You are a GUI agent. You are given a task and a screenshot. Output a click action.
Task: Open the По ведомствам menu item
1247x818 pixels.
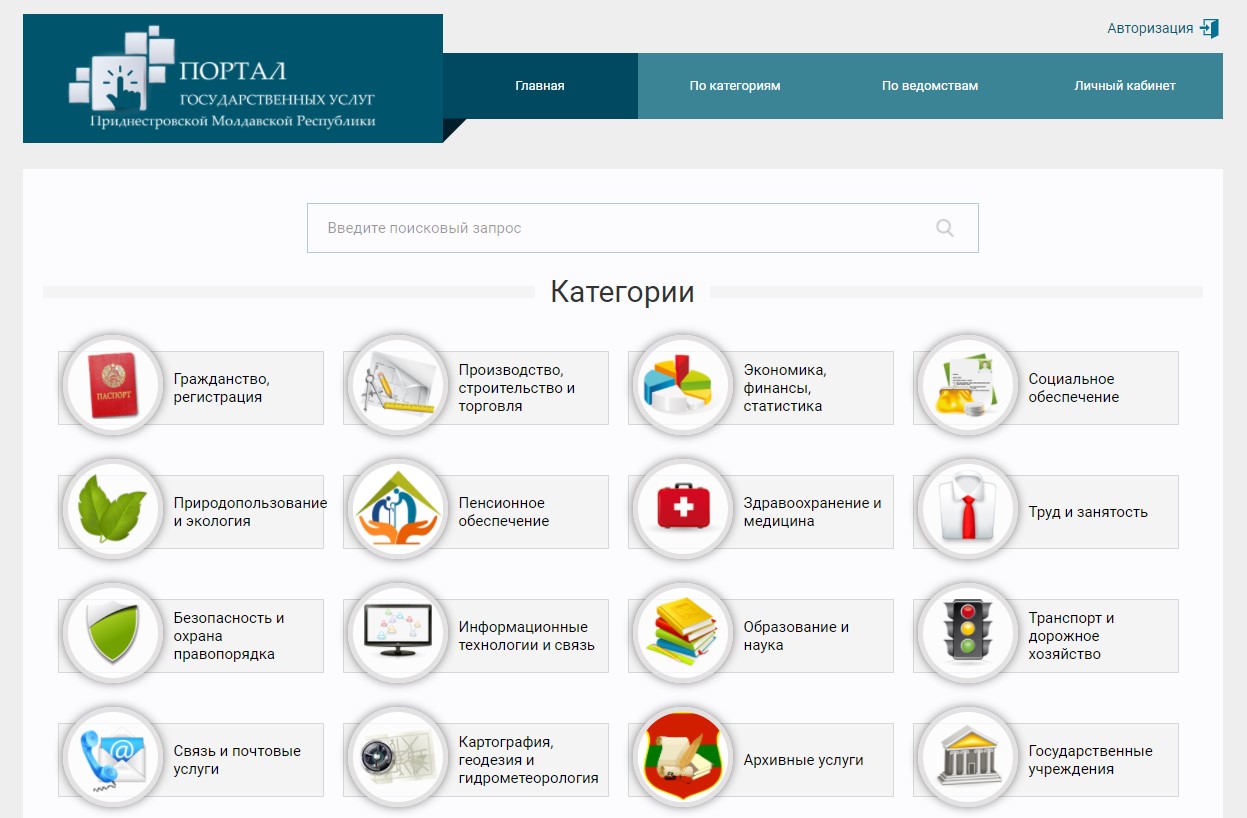[x=930, y=86]
